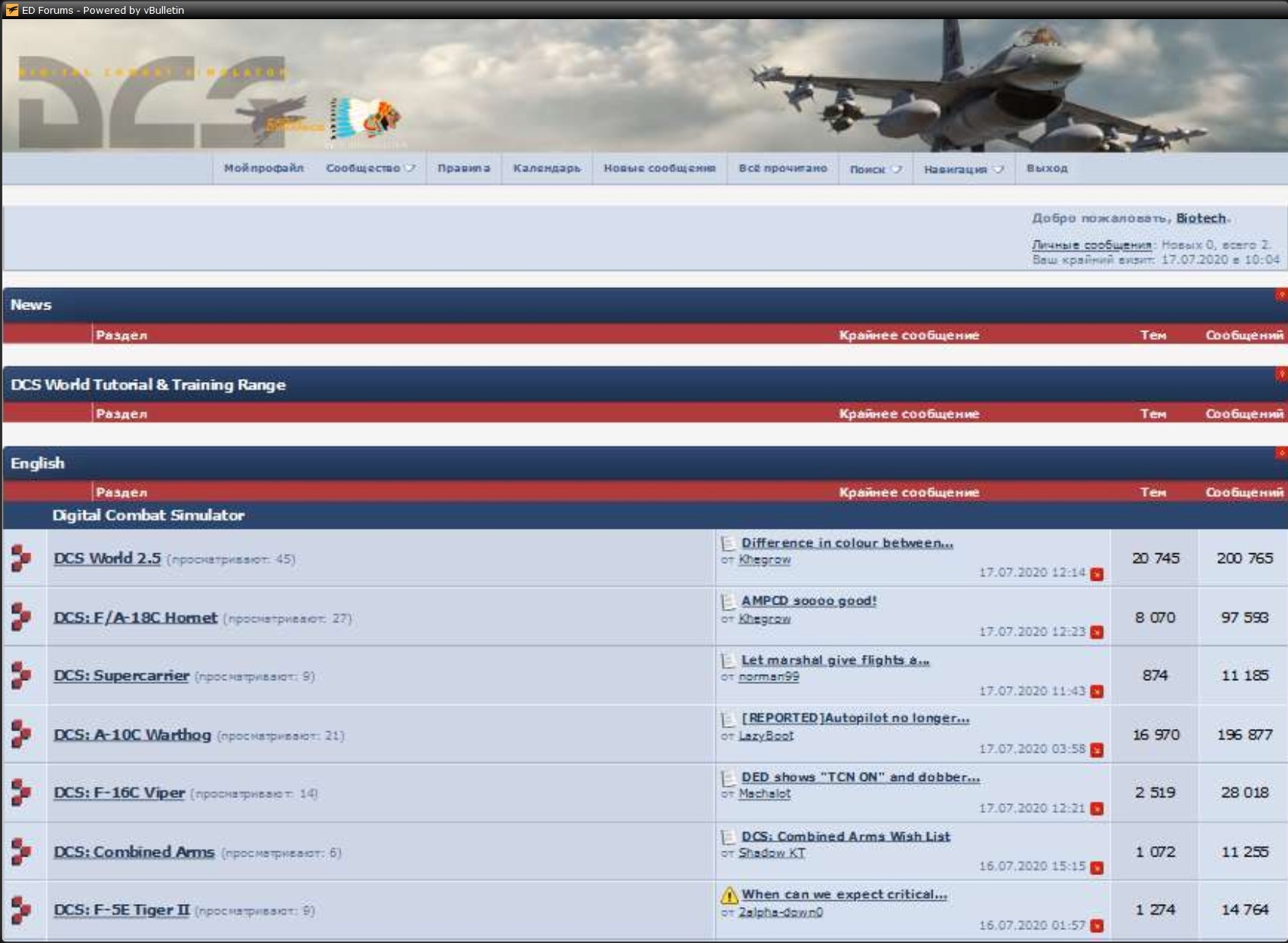The image size is (1288, 943).
Task: Go to last post icon dated 17.07.2020 12:23
Action: (1097, 632)
